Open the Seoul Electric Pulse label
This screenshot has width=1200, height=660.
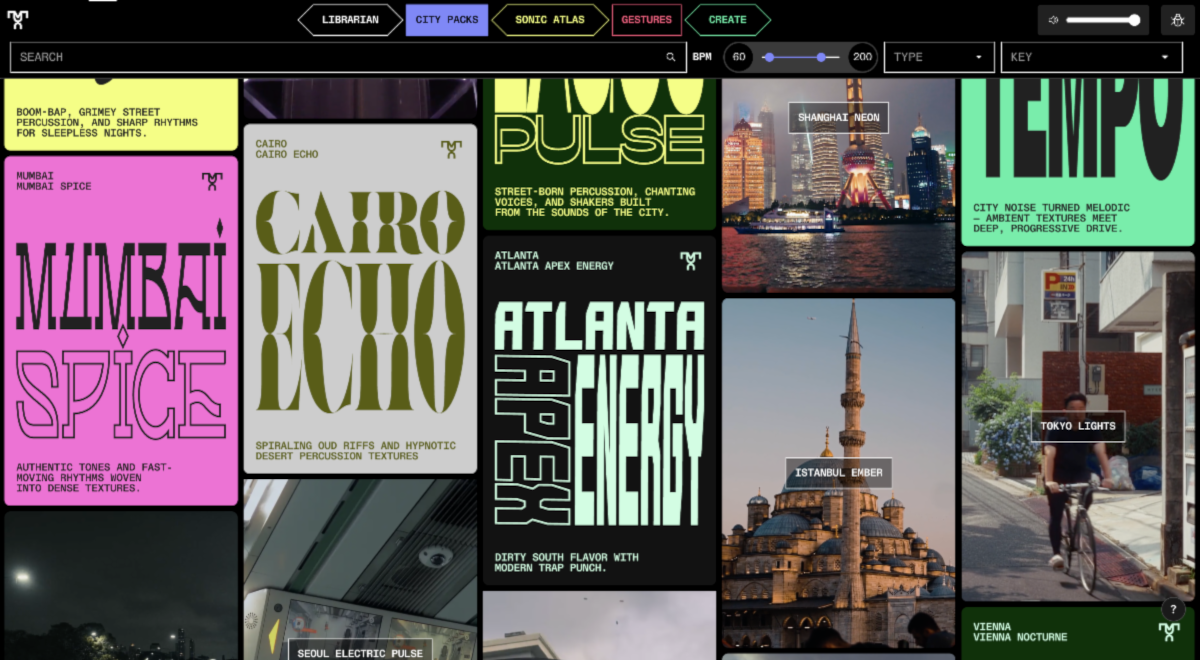click(x=360, y=651)
